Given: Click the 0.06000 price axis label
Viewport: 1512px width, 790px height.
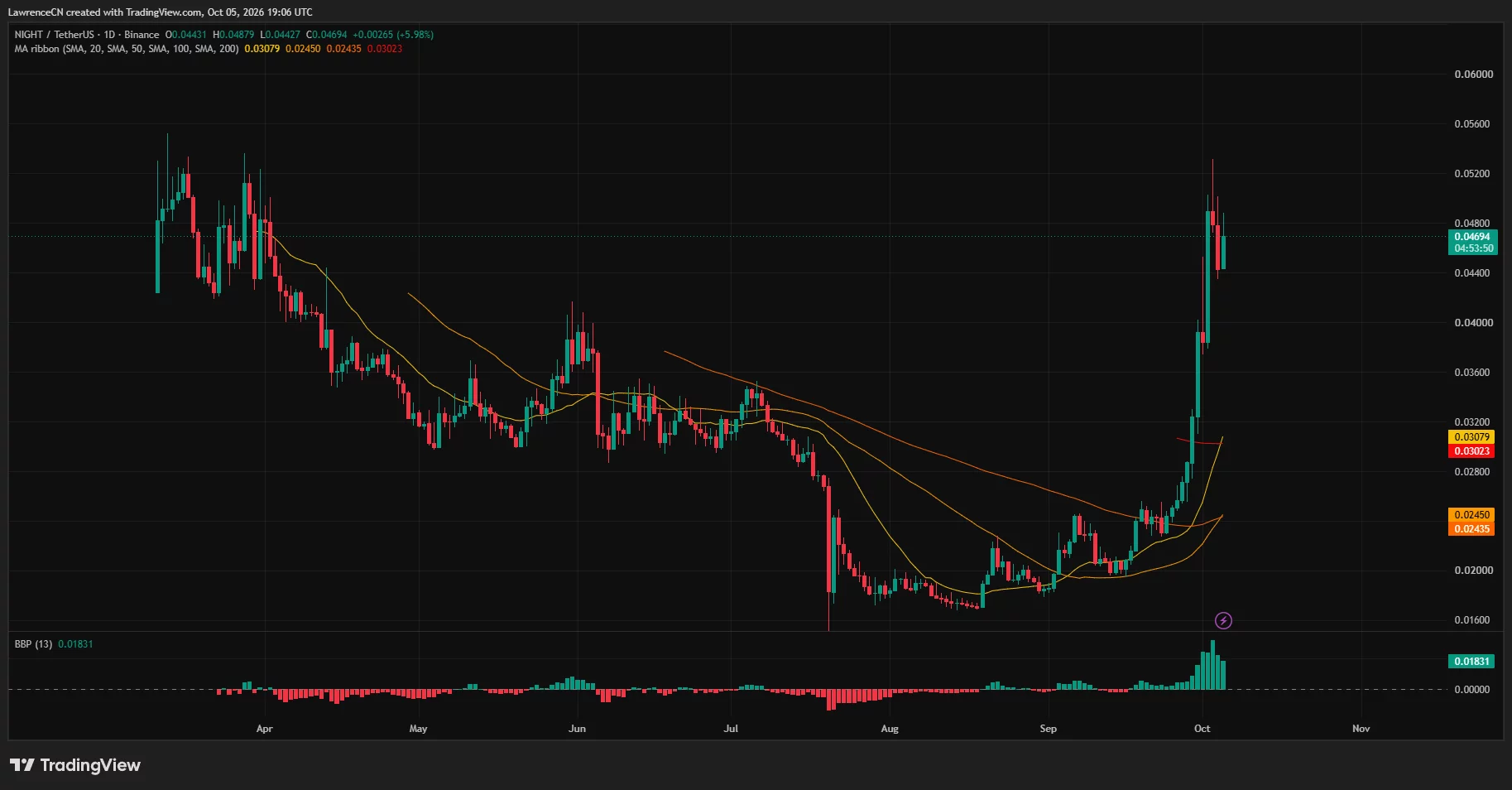Looking at the screenshot, I should (x=1474, y=75).
